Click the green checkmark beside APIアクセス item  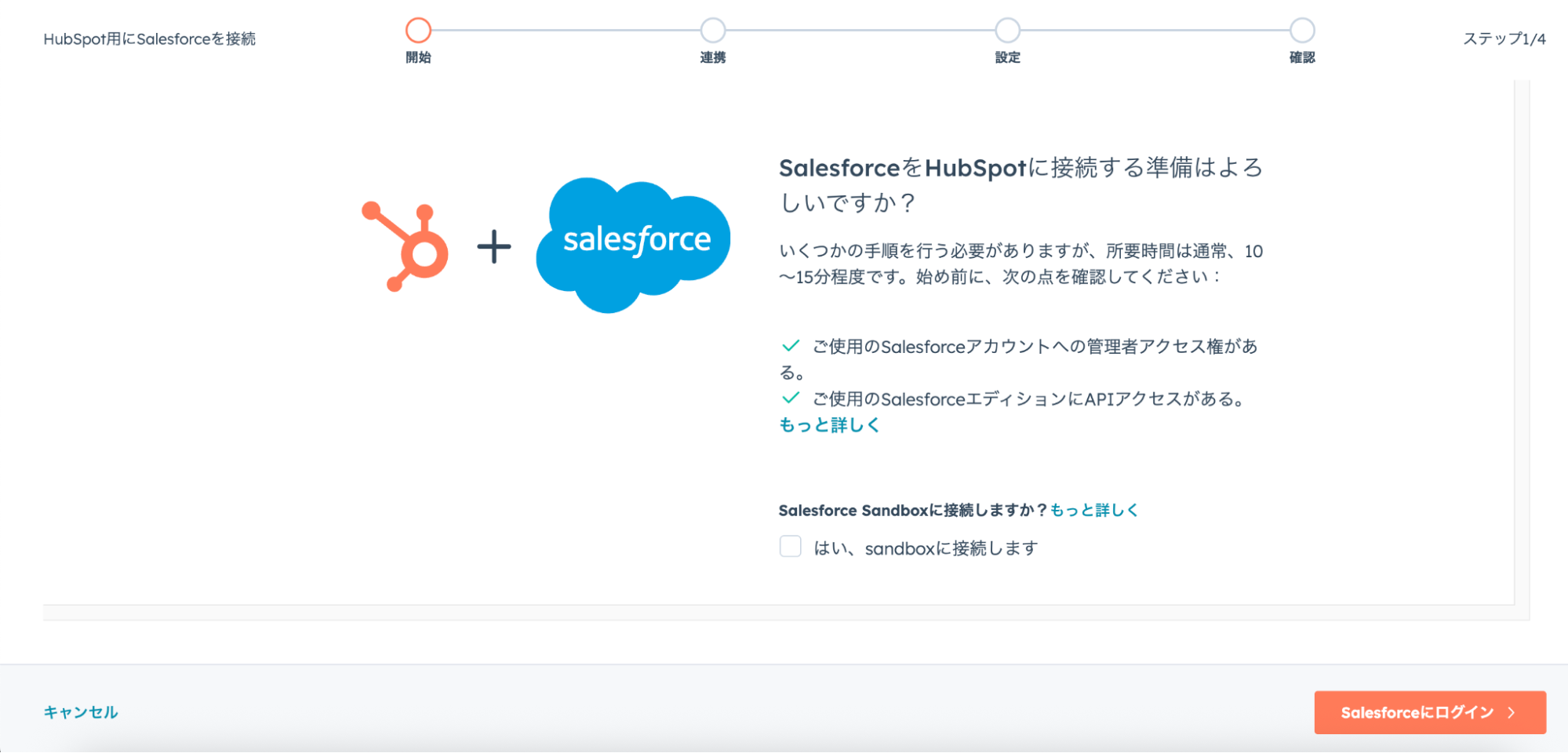tap(791, 398)
